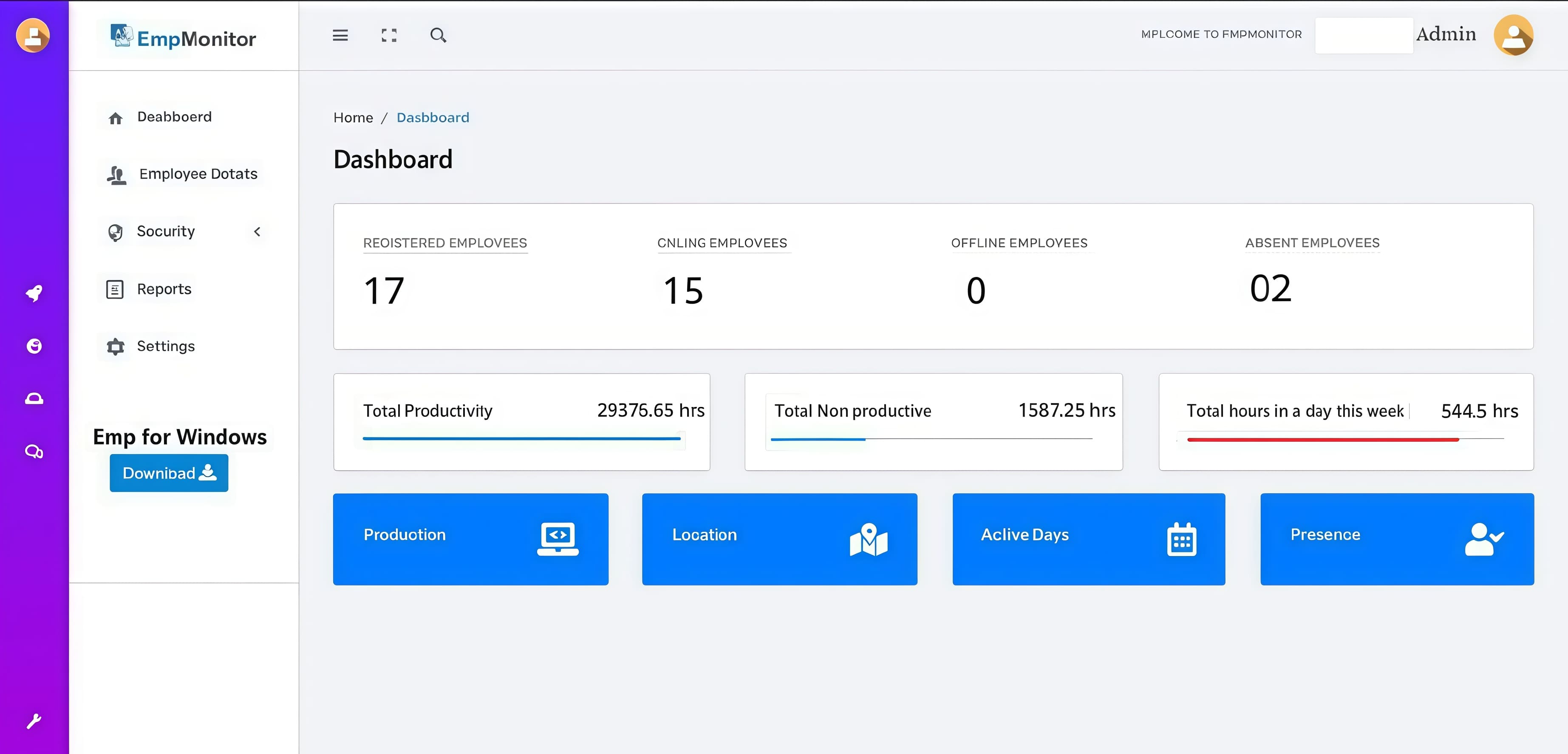
Task: Click the Reports document icon
Action: pyautogui.click(x=115, y=289)
